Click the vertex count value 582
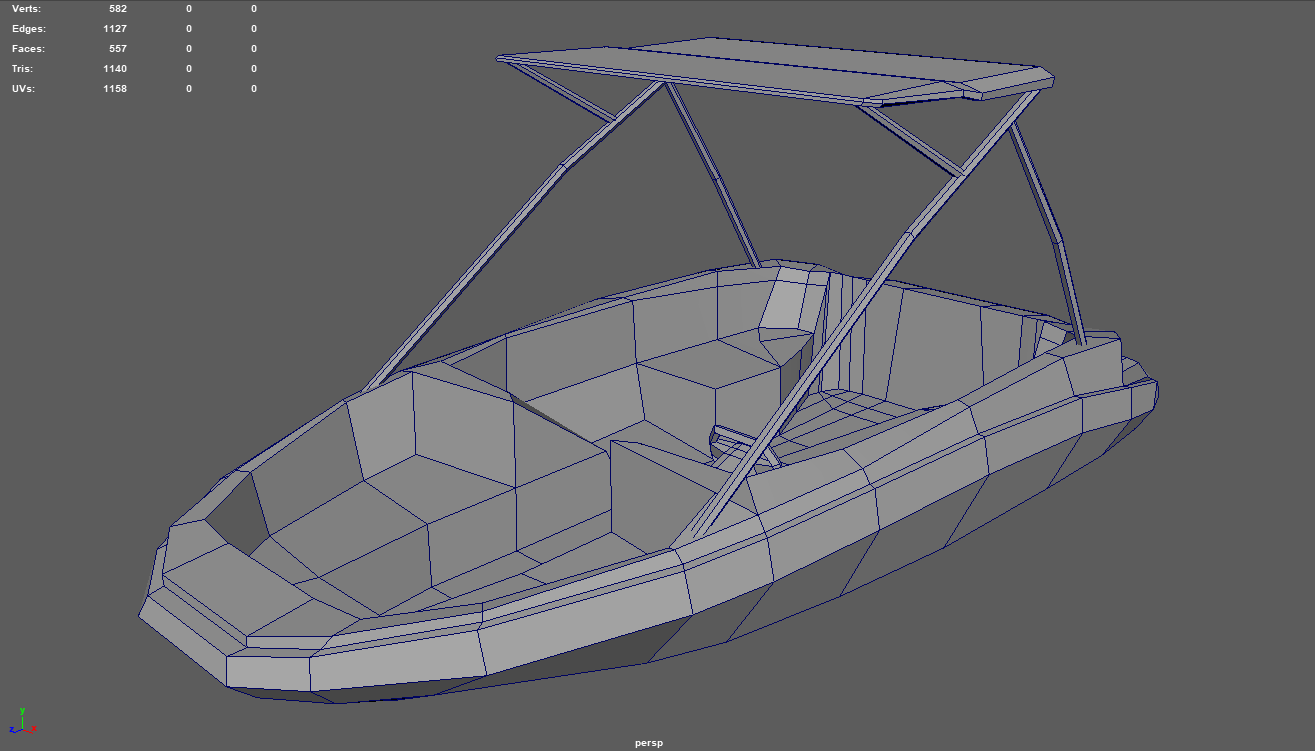Screen dimensions: 1315x751 coord(118,9)
